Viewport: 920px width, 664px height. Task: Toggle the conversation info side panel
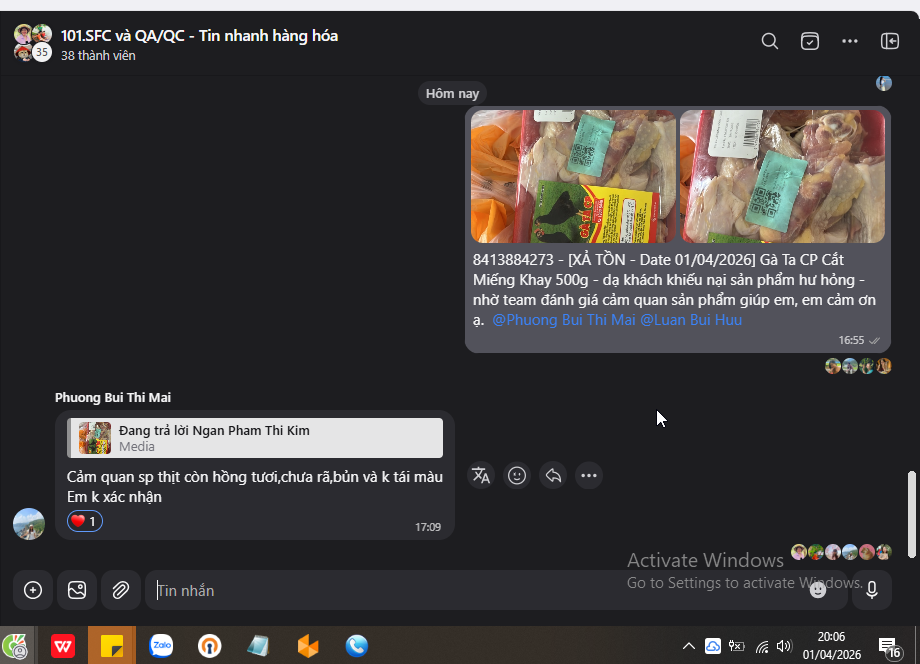pyautogui.click(x=889, y=41)
